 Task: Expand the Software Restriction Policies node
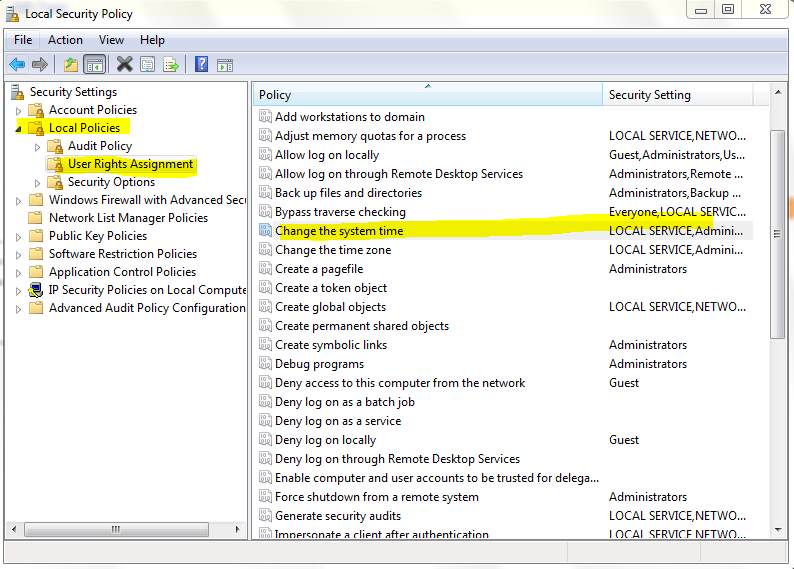[19, 255]
